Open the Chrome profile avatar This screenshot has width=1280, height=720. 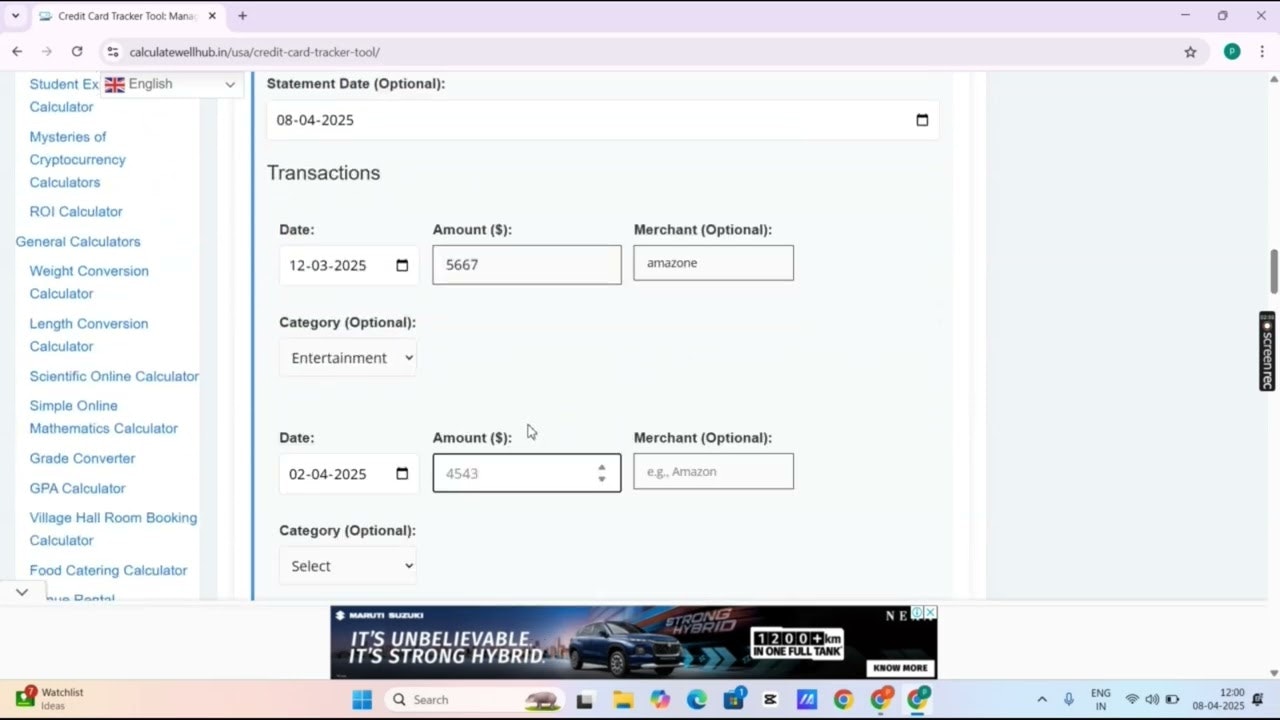click(x=1232, y=52)
